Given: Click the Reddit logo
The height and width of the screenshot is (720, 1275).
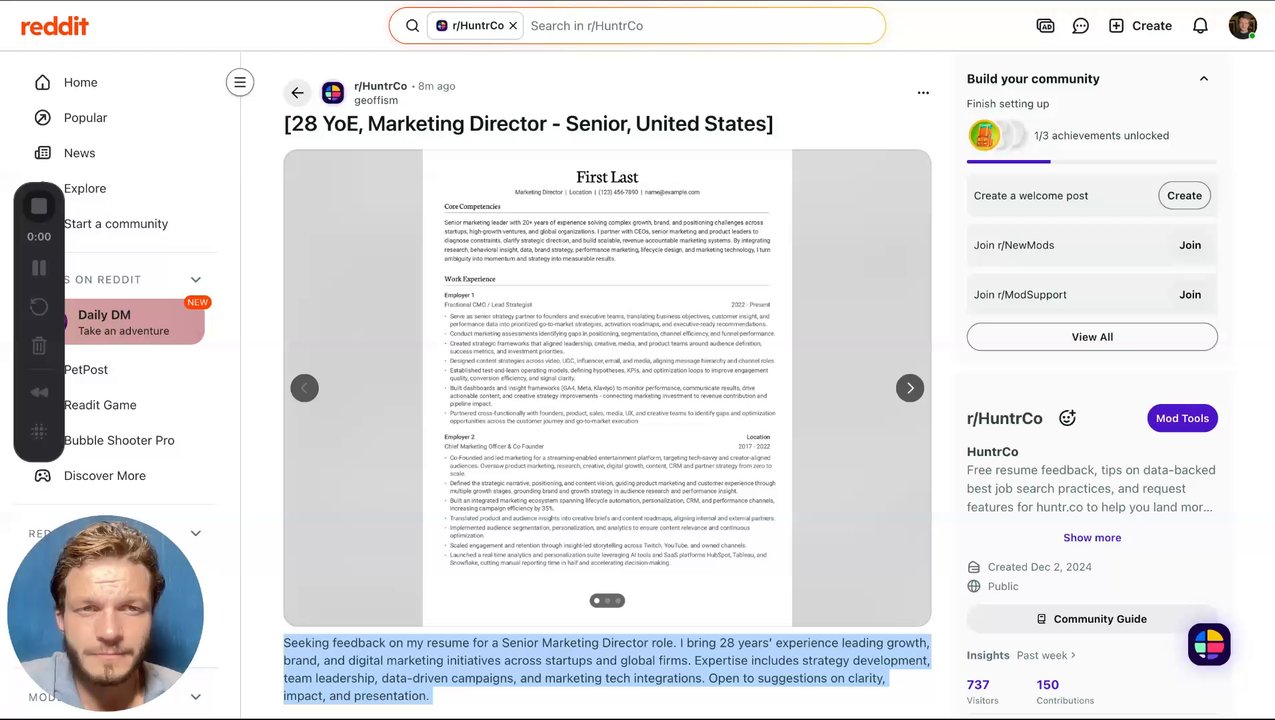Looking at the screenshot, I should click(55, 26).
